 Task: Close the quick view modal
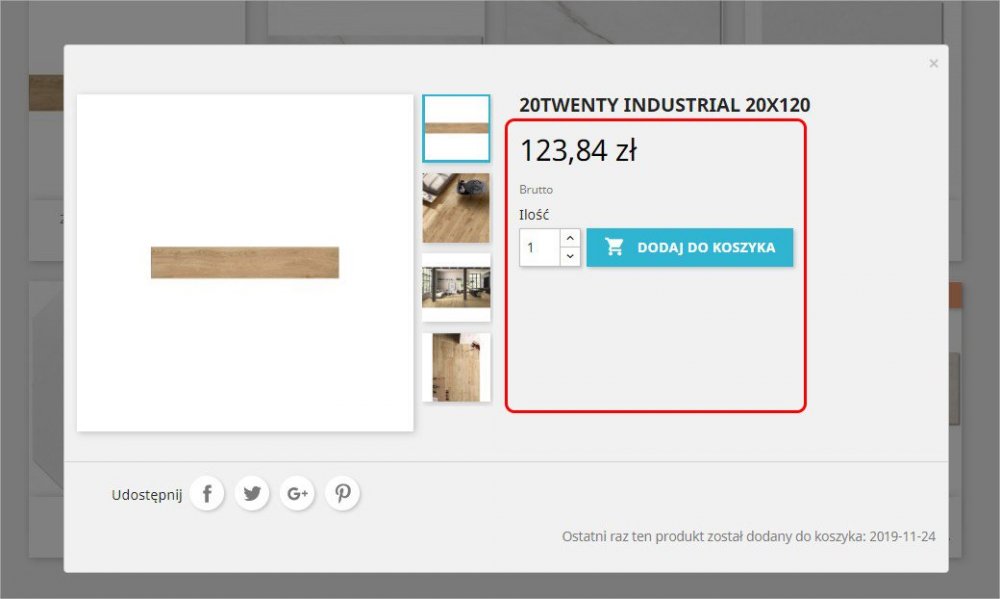[934, 63]
